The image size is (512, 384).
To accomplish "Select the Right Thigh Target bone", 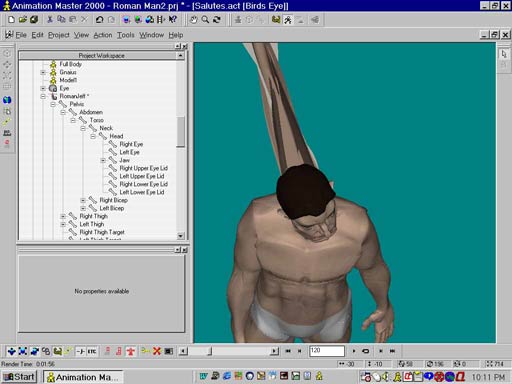I will 102,232.
